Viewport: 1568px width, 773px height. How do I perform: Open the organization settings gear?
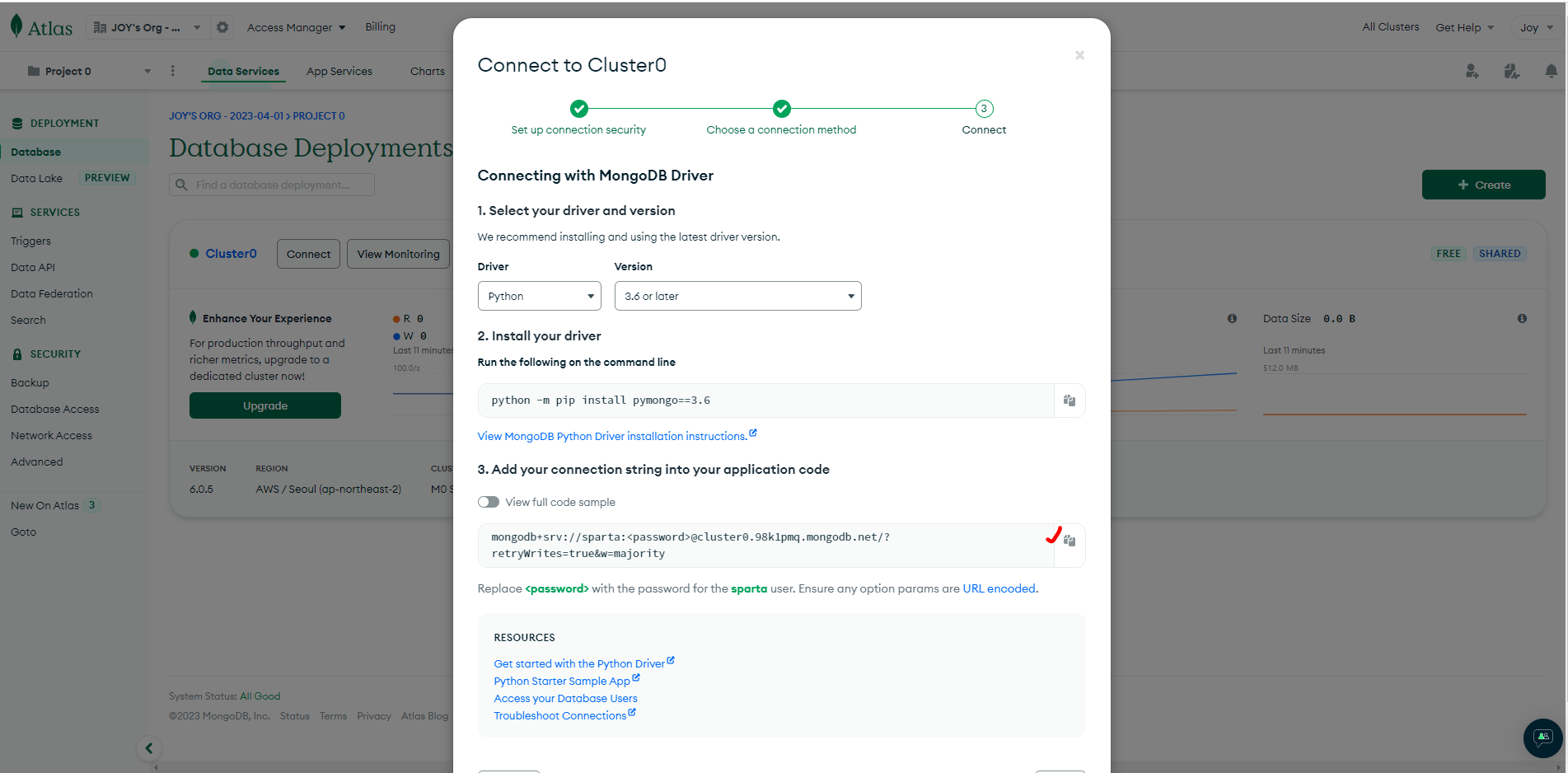[x=222, y=27]
